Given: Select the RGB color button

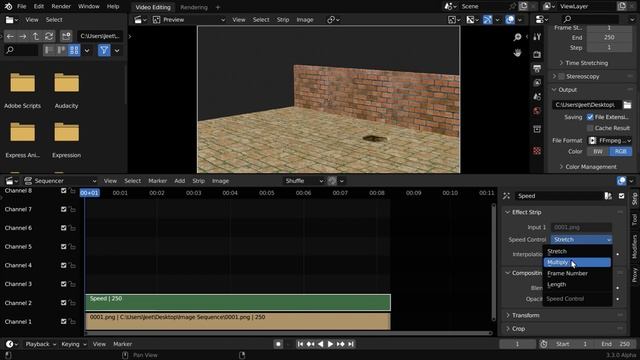Looking at the screenshot, I should [x=620, y=151].
